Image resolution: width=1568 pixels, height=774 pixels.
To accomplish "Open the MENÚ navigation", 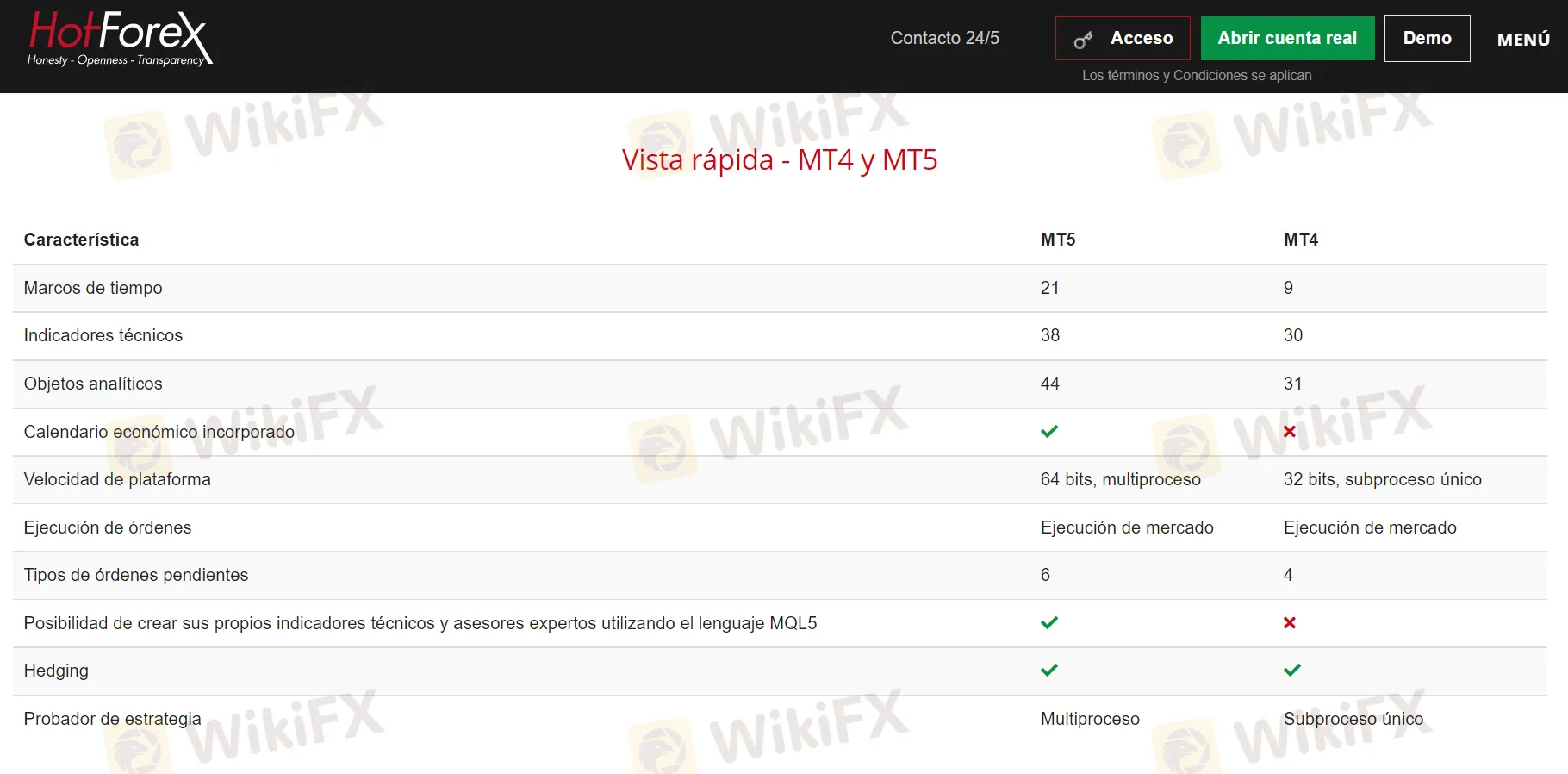I will (x=1523, y=40).
